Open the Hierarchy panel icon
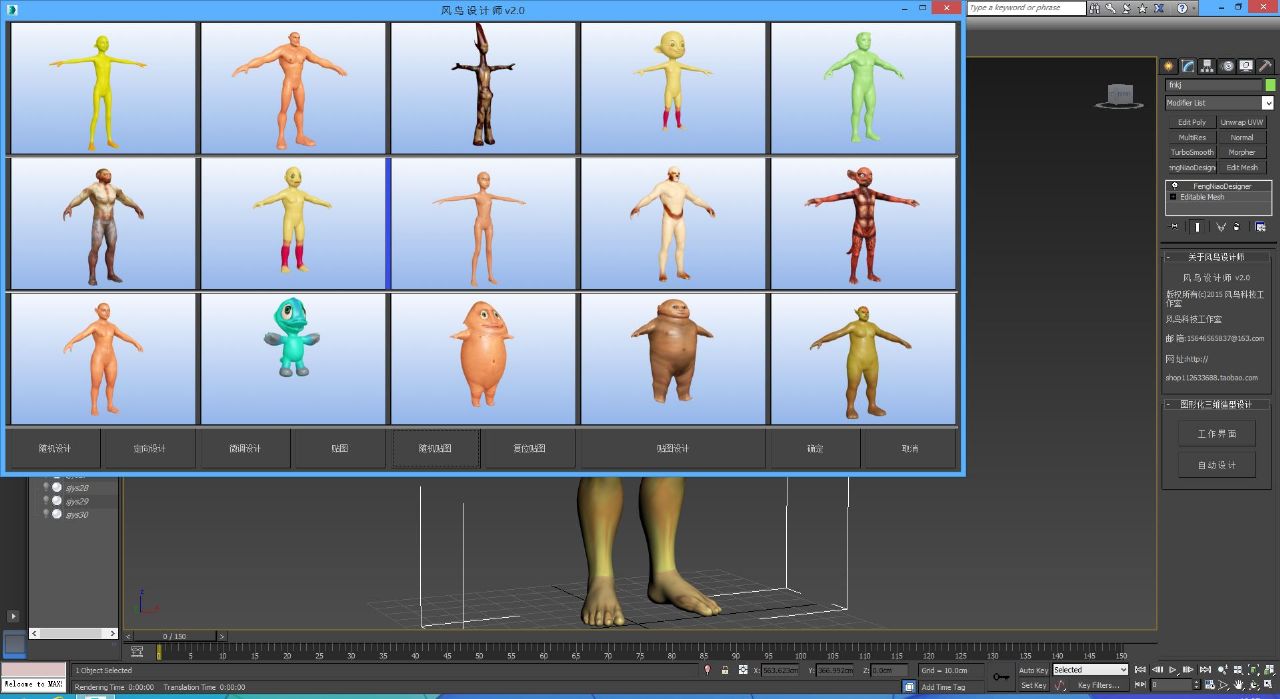Screen dimensions: 1280x699 [x=1207, y=66]
